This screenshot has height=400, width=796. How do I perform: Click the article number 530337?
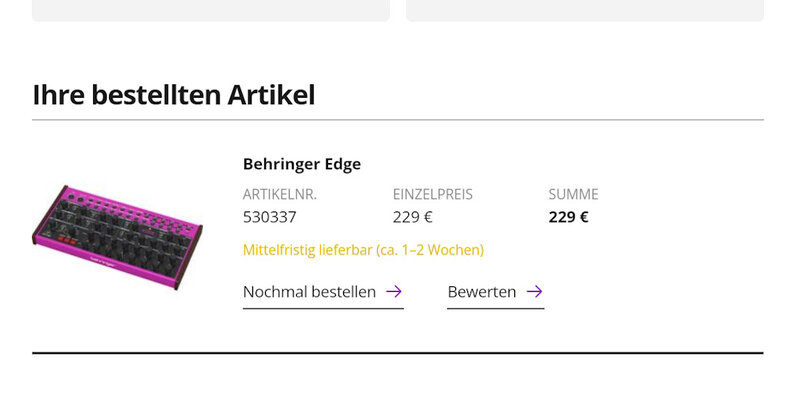270,217
